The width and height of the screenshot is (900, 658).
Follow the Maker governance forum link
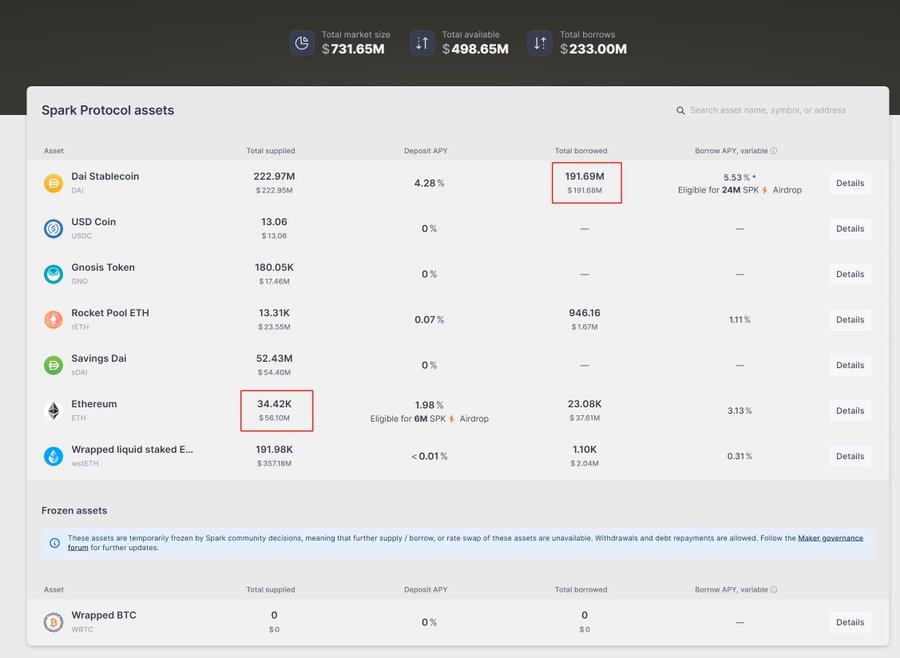(830, 538)
